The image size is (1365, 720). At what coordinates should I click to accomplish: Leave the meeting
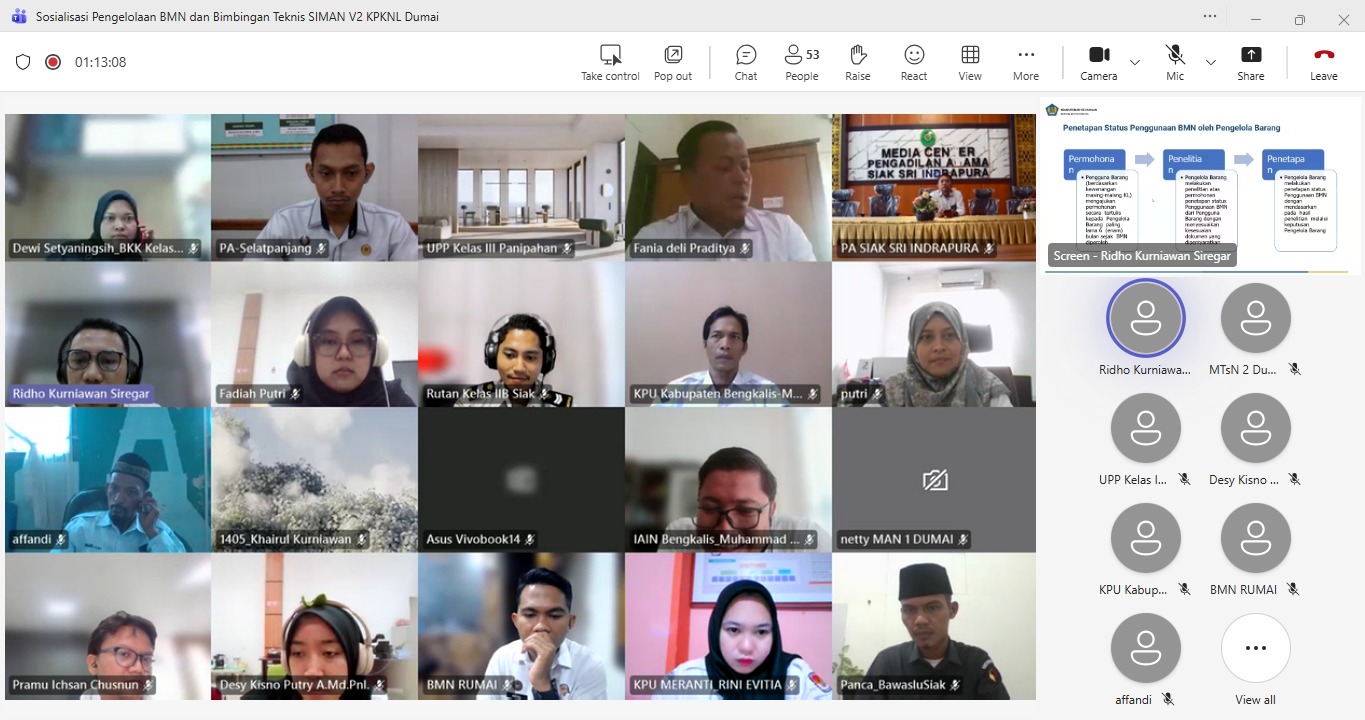1324,62
